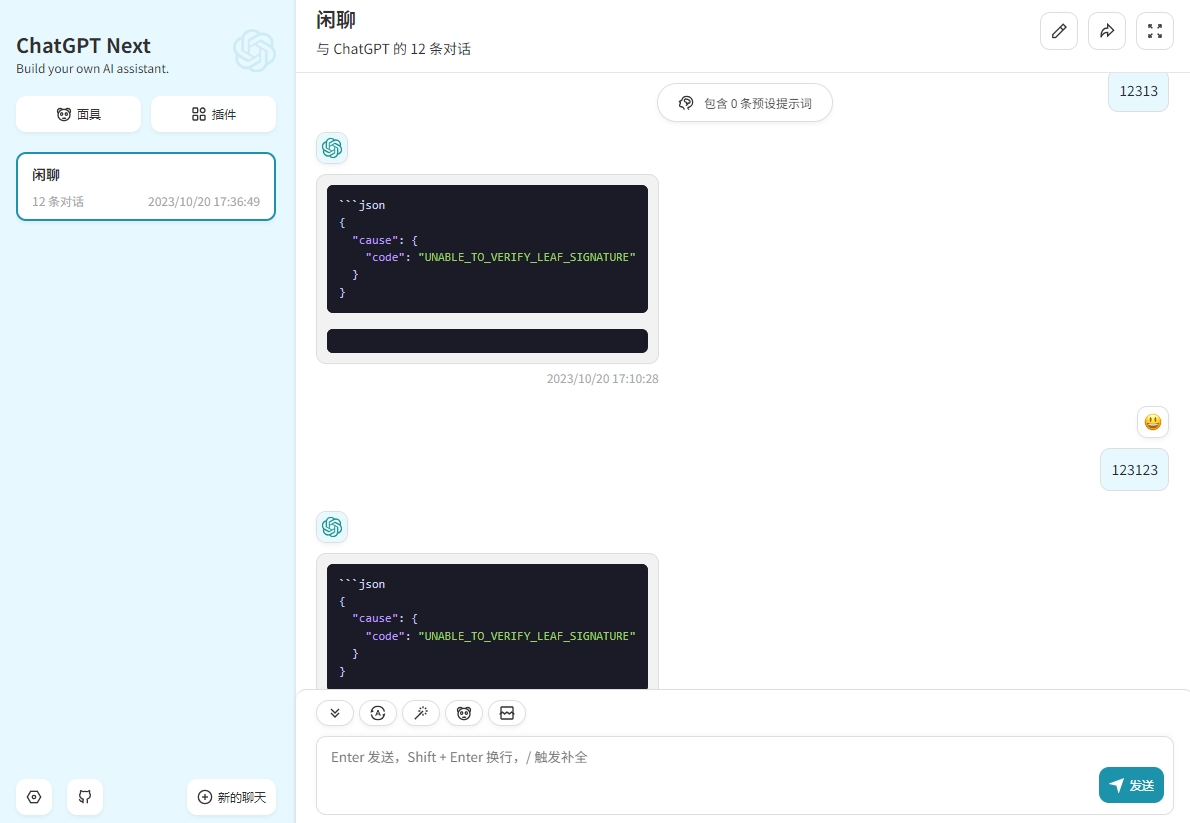
Task: Click the 包含 0 条预设提示词 pill
Action: (745, 102)
